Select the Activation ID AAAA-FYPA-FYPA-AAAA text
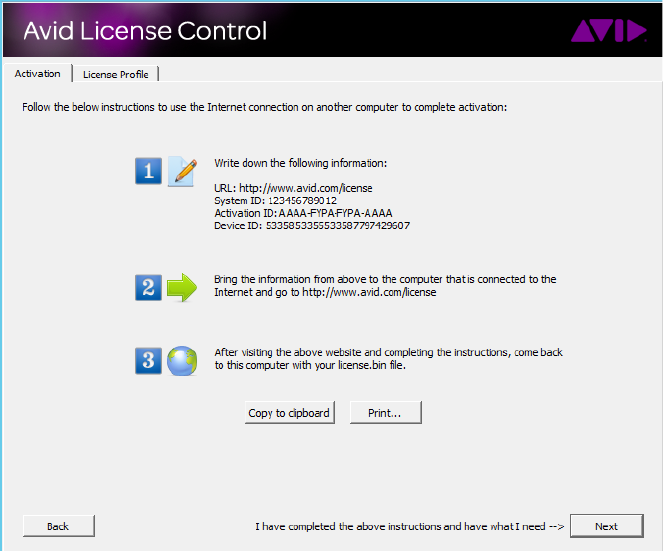The image size is (663, 551). [303, 213]
